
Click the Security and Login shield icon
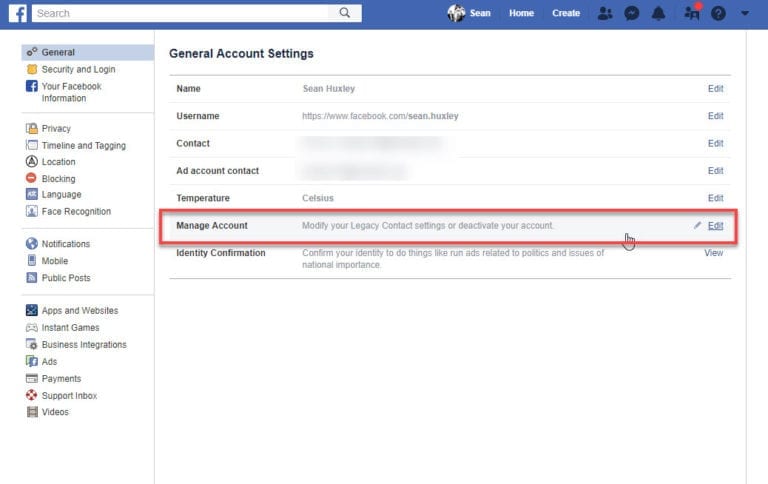click(x=32, y=69)
